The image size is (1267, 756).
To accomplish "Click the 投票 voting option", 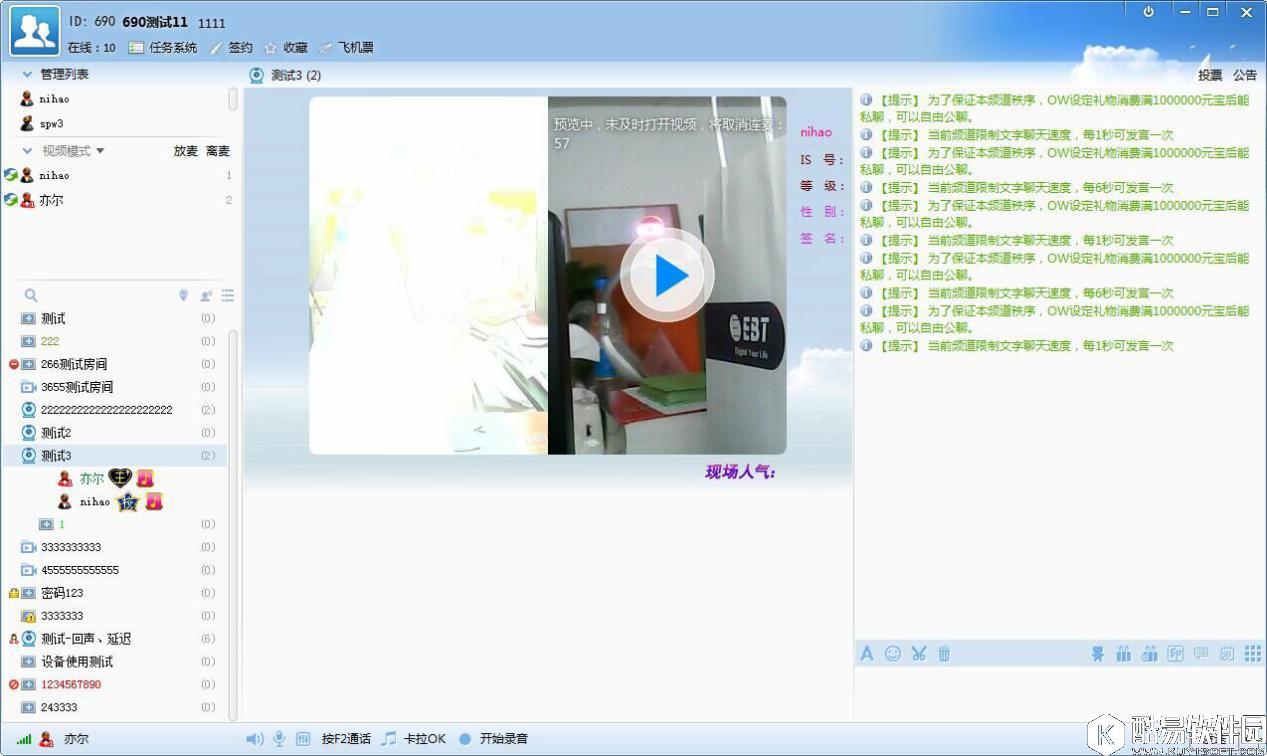I will (x=1209, y=75).
